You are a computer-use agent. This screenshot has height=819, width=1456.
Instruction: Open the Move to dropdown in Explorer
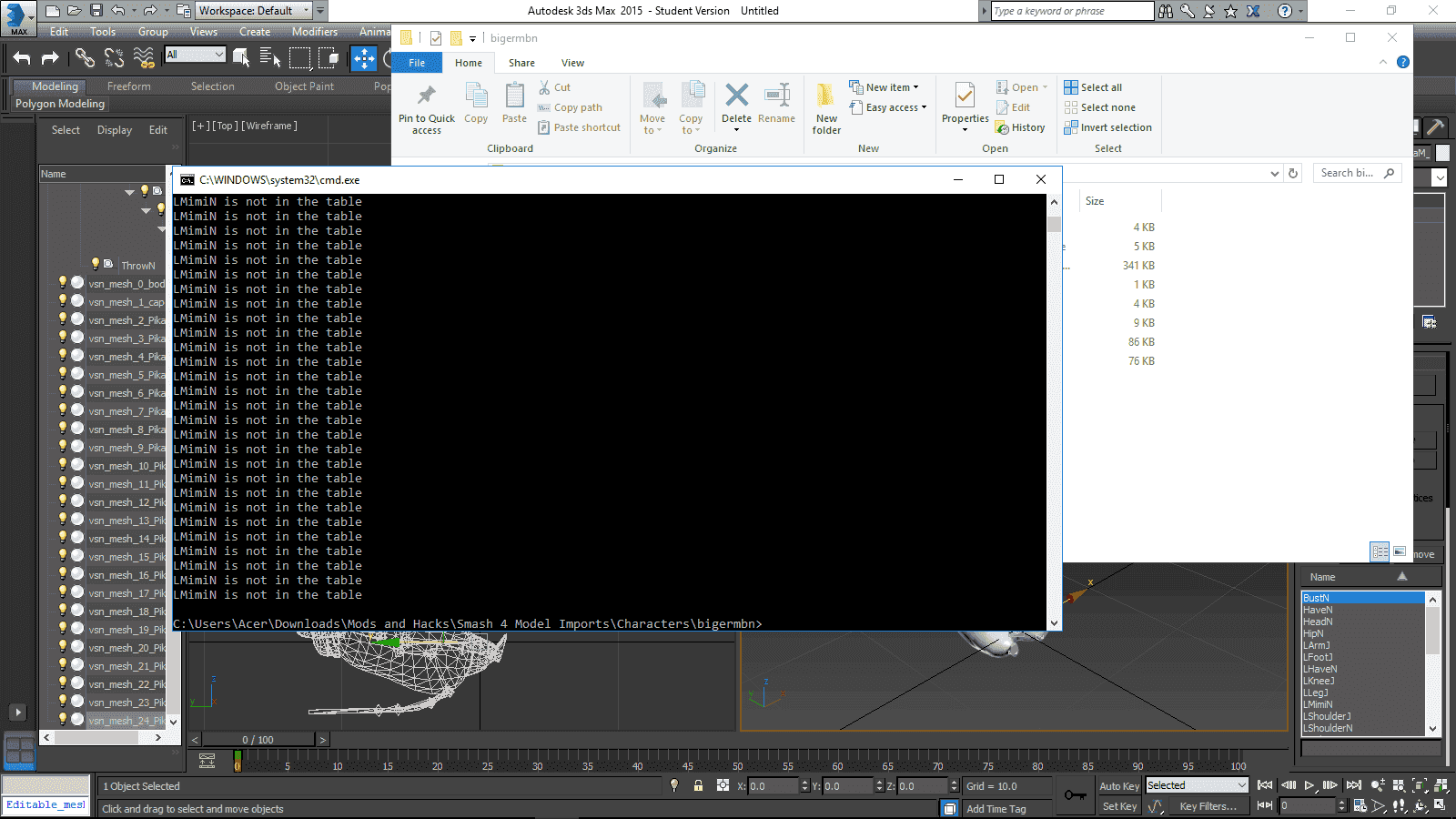[652, 109]
